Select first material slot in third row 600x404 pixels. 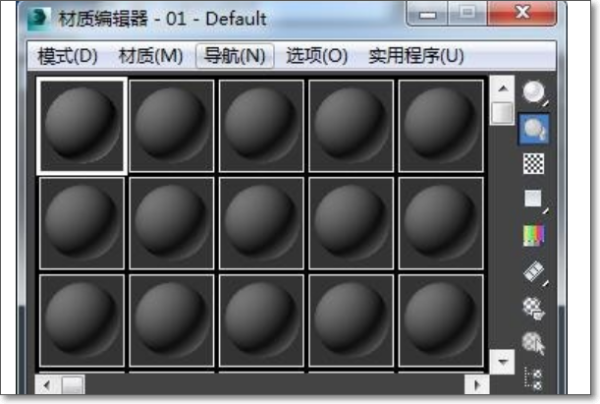[x=82, y=321]
